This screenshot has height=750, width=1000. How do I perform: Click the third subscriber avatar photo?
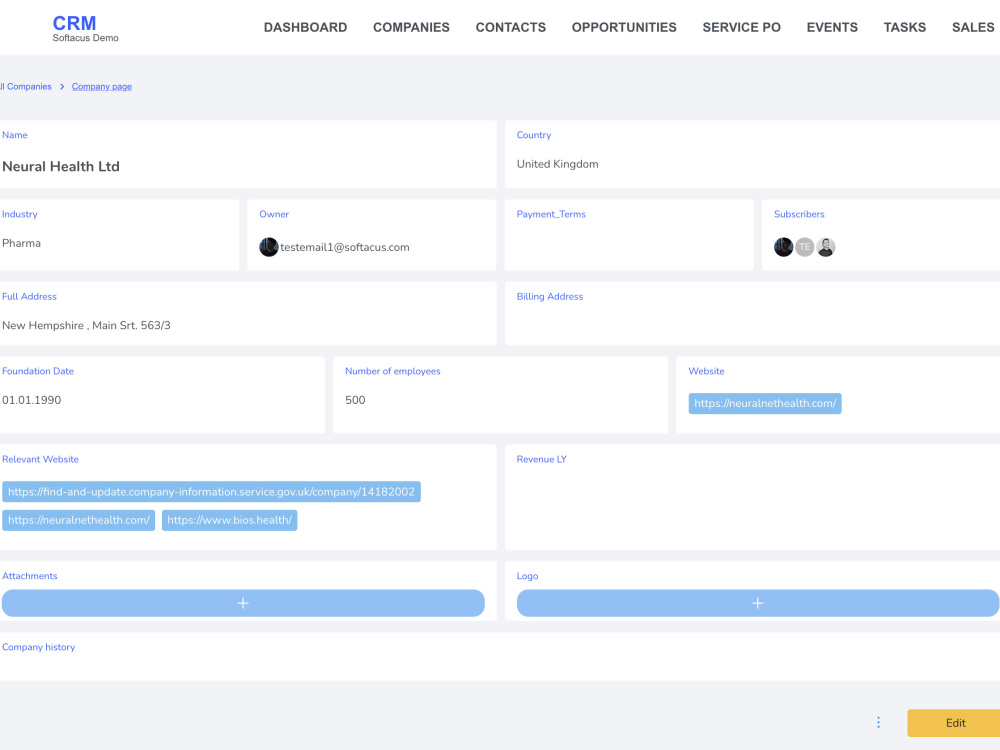(x=825, y=247)
